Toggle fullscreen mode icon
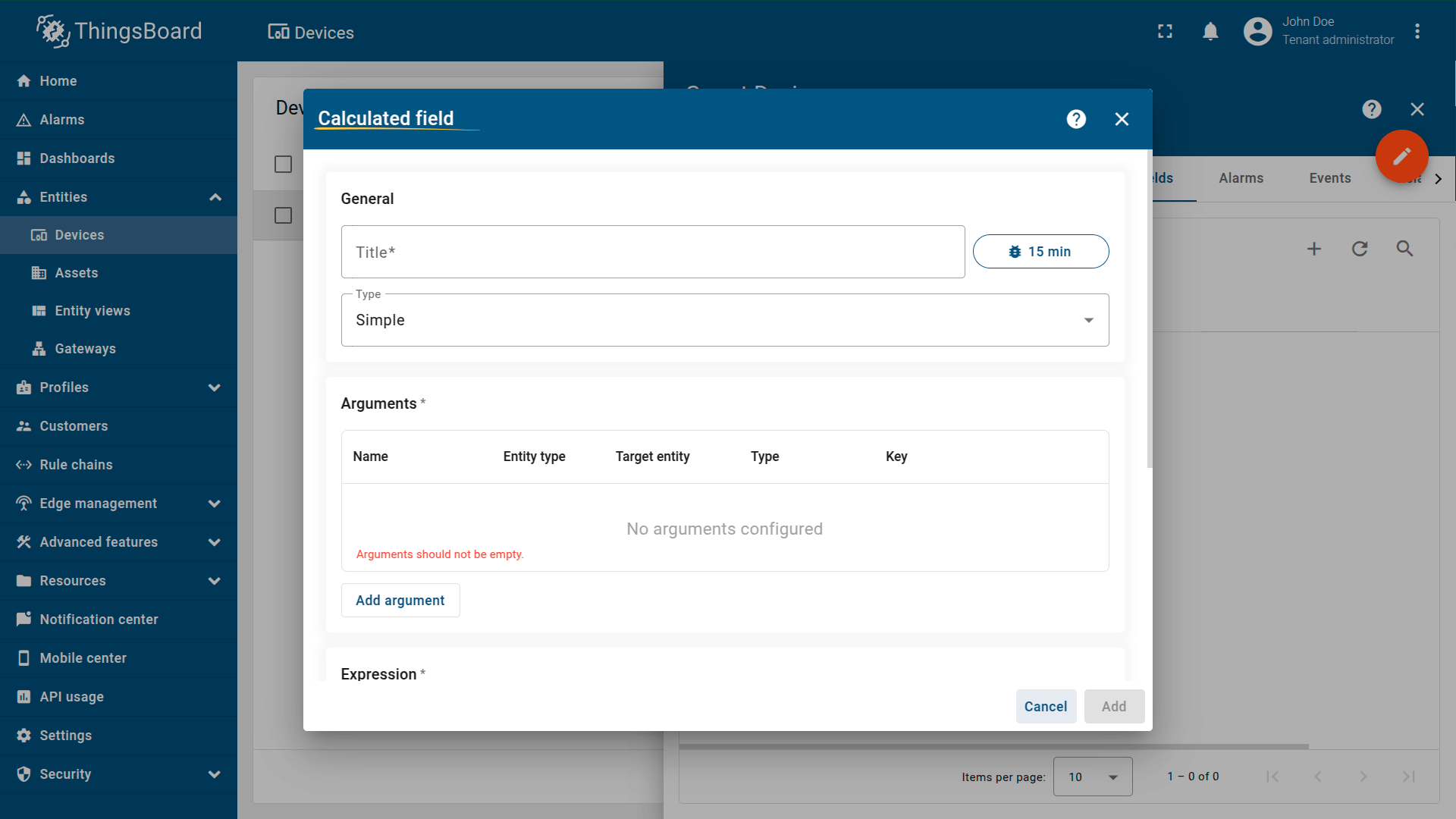 click(1165, 32)
